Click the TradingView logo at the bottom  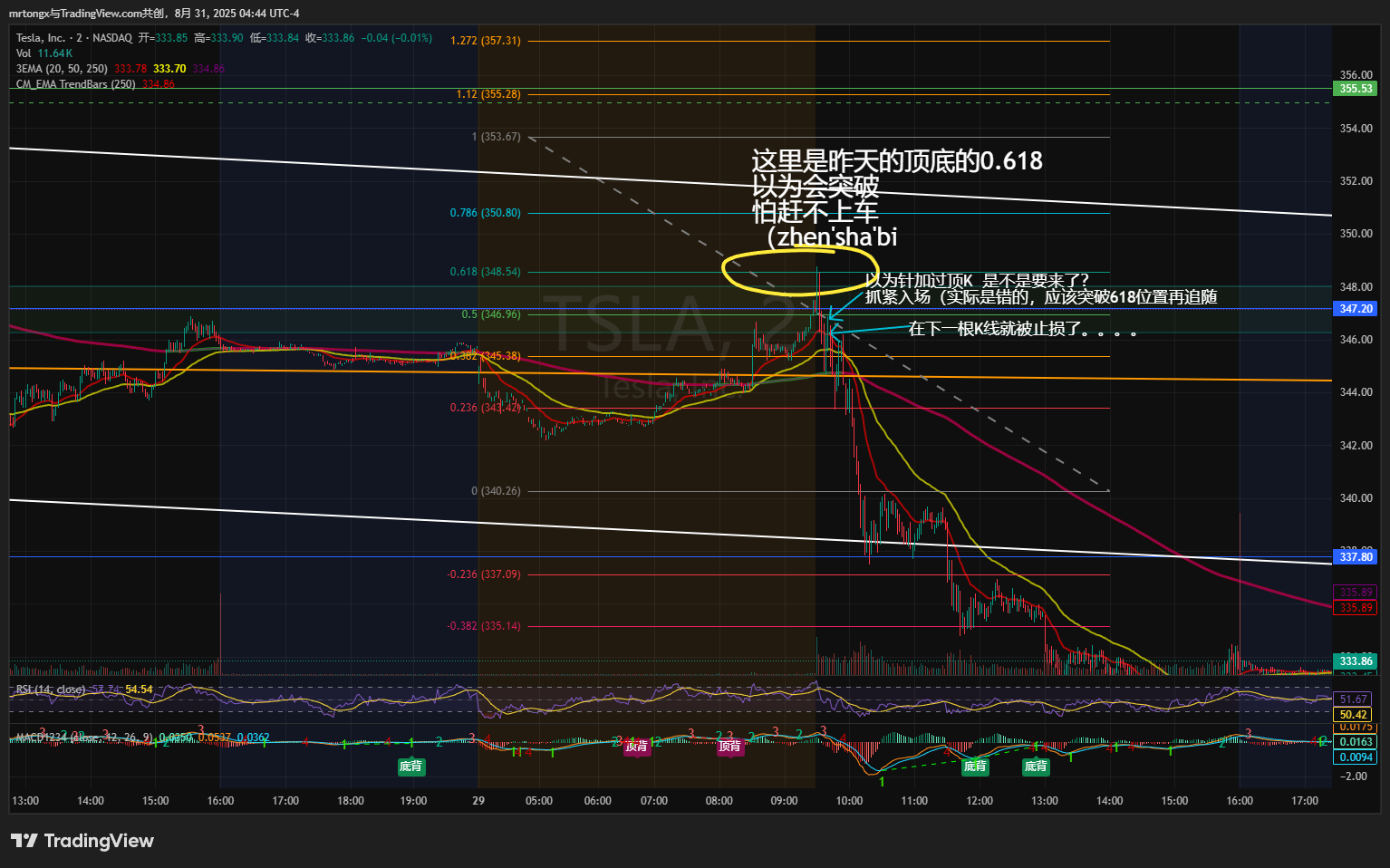82,841
